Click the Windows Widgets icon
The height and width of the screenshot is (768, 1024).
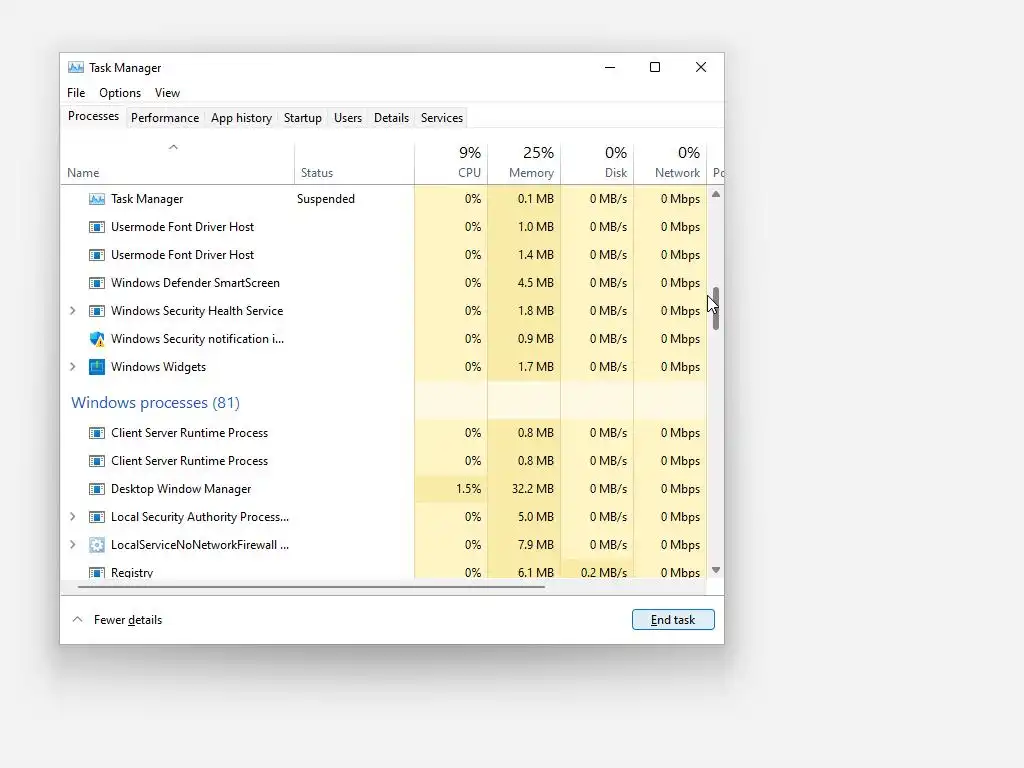coord(97,367)
